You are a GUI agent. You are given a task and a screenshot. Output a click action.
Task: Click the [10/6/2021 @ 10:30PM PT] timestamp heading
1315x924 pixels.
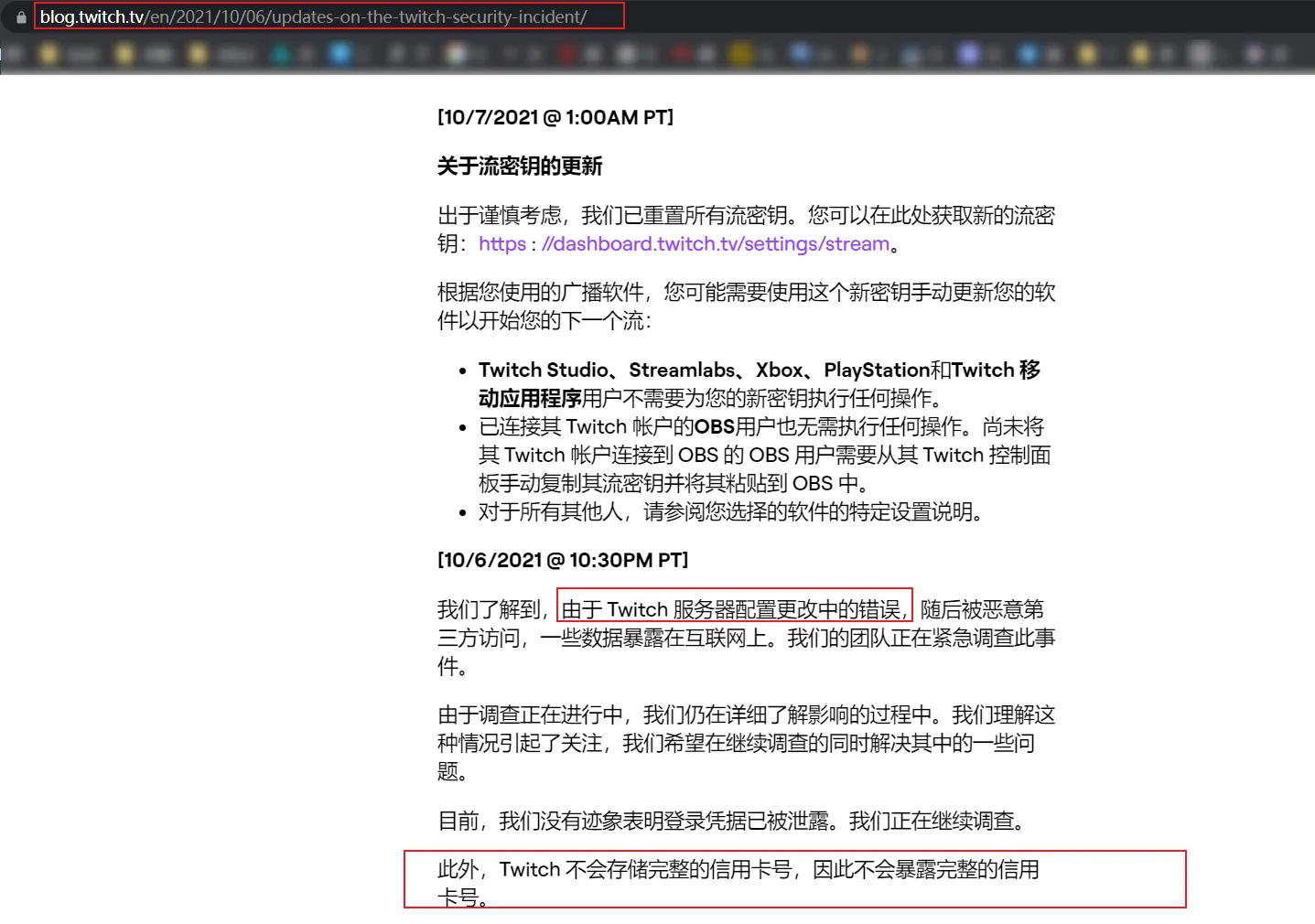pyautogui.click(x=563, y=560)
